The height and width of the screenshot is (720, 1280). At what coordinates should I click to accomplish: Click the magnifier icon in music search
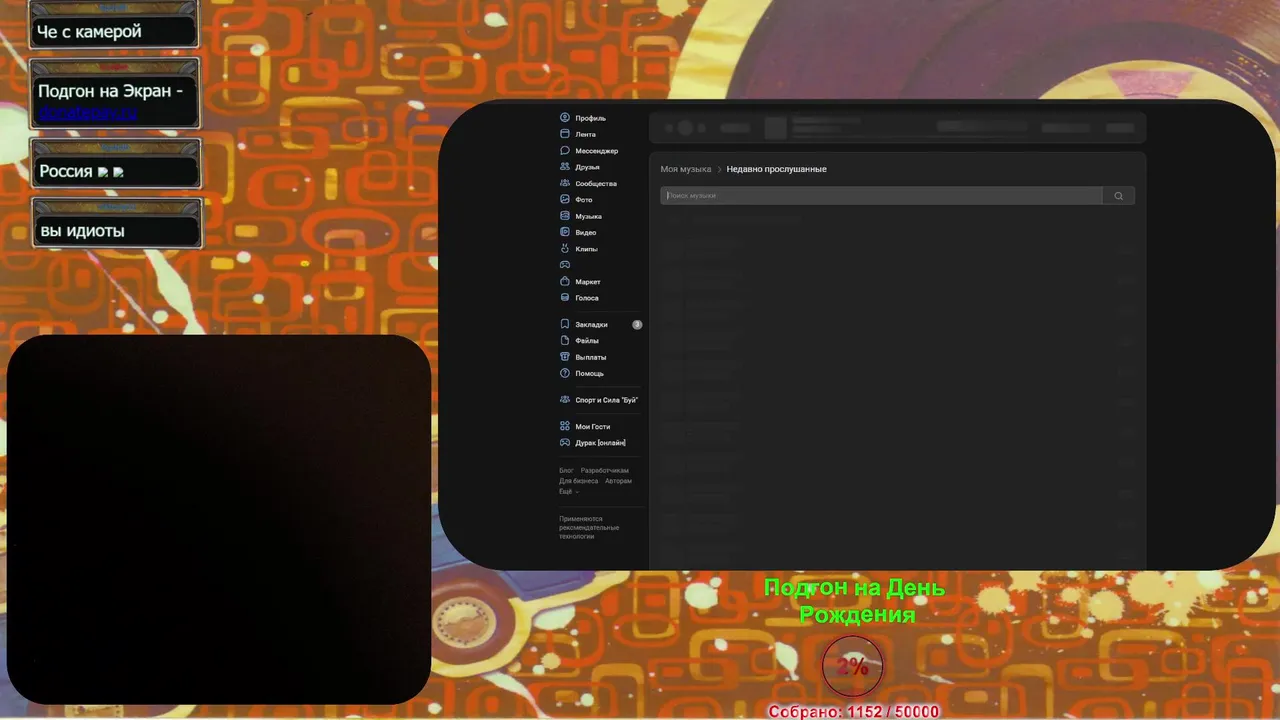click(x=1118, y=196)
